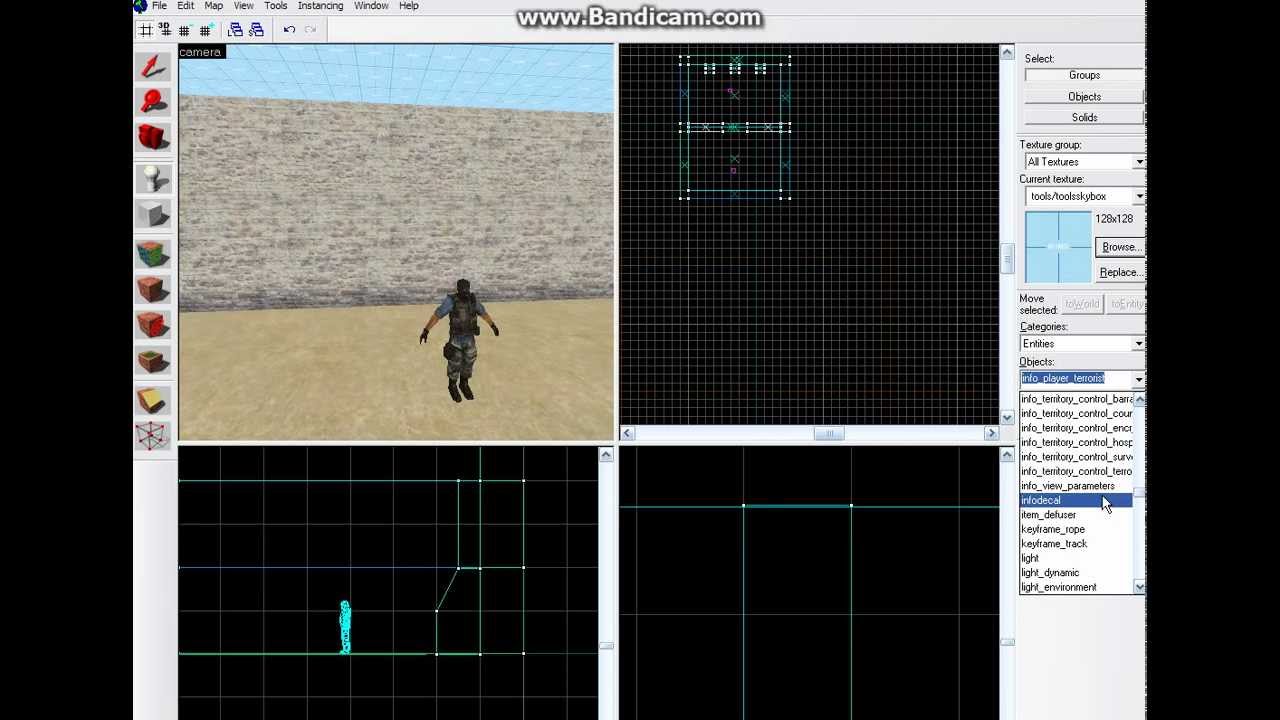Select item_defuser in the list
This screenshot has width=1280, height=720.
1077,515
